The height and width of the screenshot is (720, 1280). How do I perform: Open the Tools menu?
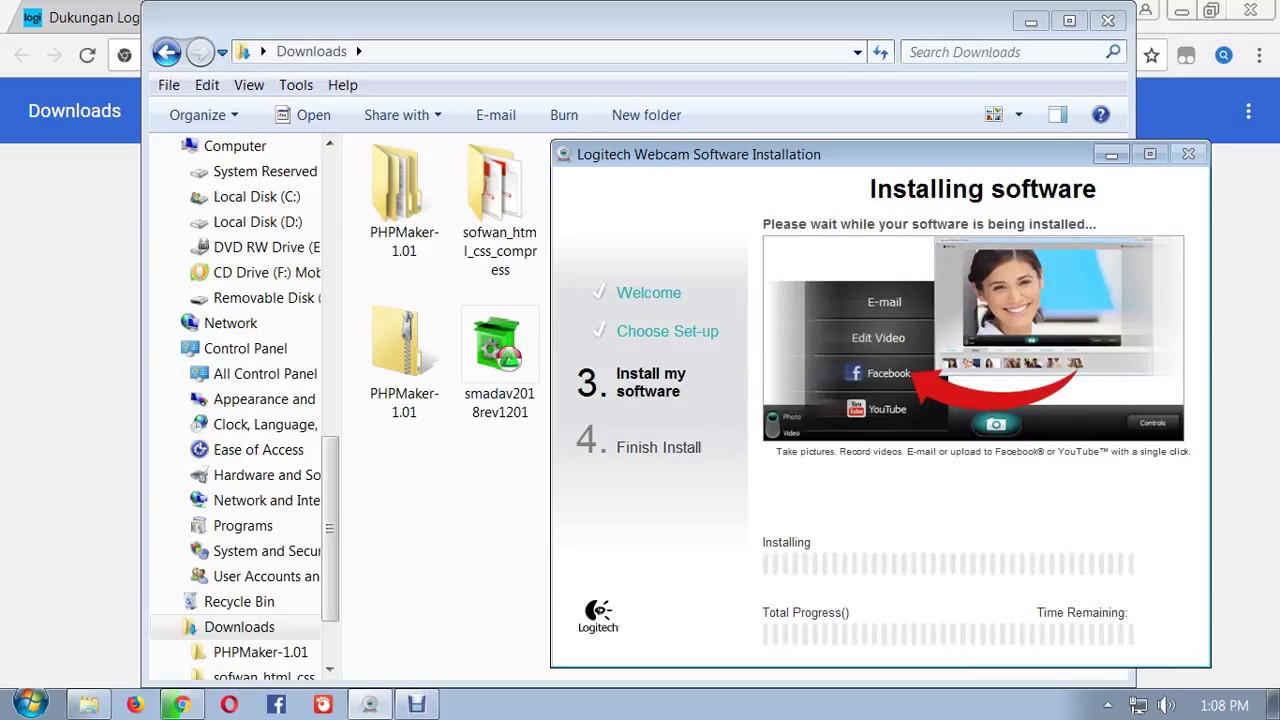pos(296,85)
